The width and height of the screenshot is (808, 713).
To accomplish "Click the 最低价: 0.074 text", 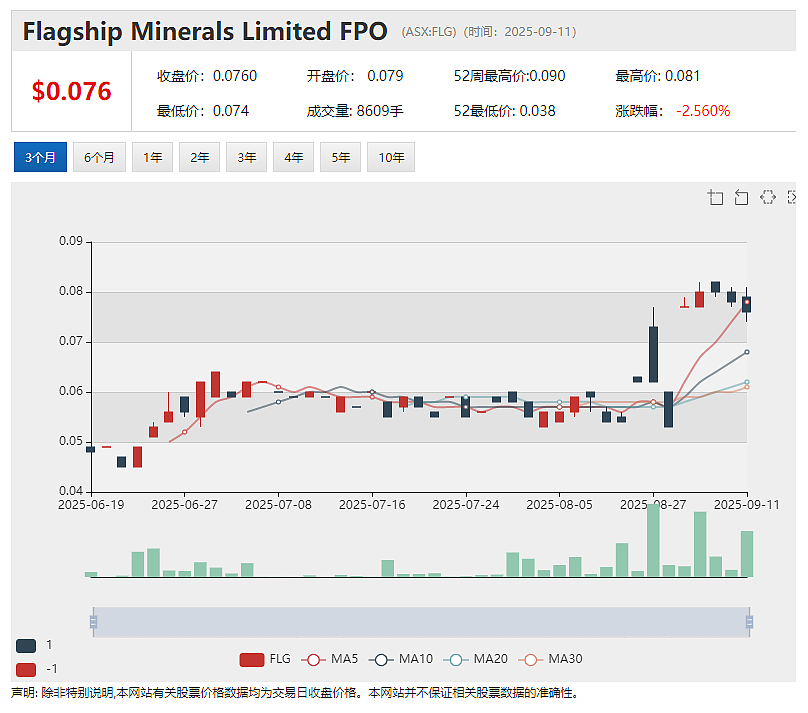I will point(203,111).
